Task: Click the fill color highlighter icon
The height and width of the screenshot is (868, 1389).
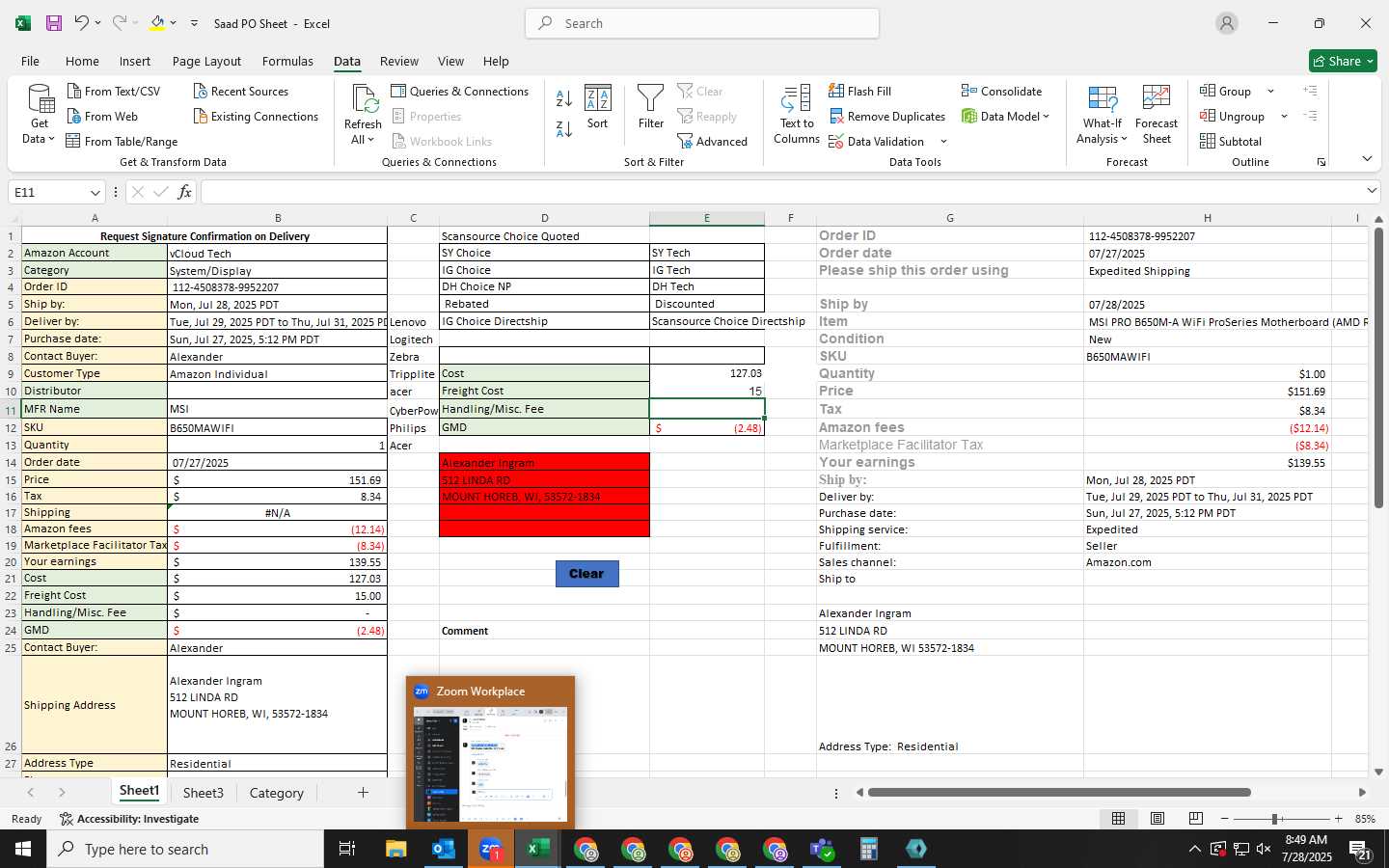Action: click(157, 23)
